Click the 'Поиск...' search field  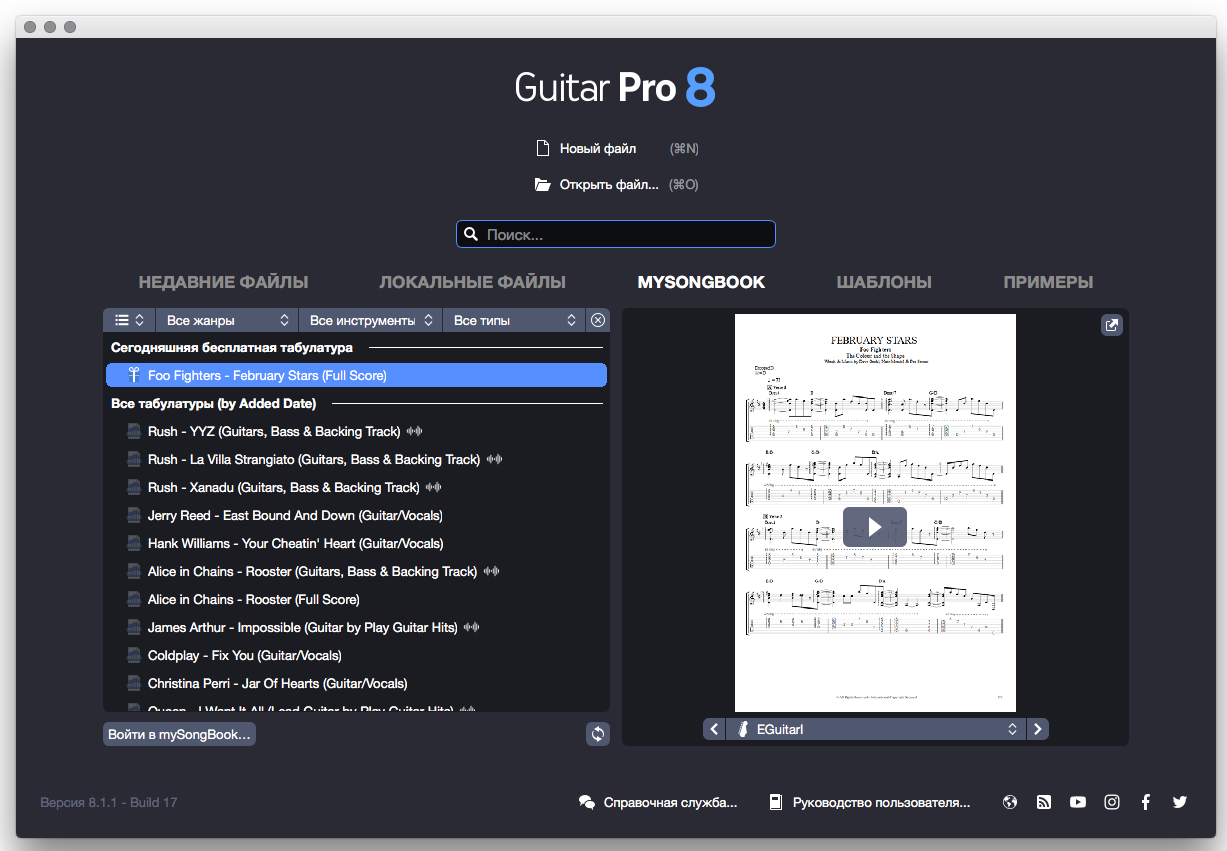click(x=616, y=235)
